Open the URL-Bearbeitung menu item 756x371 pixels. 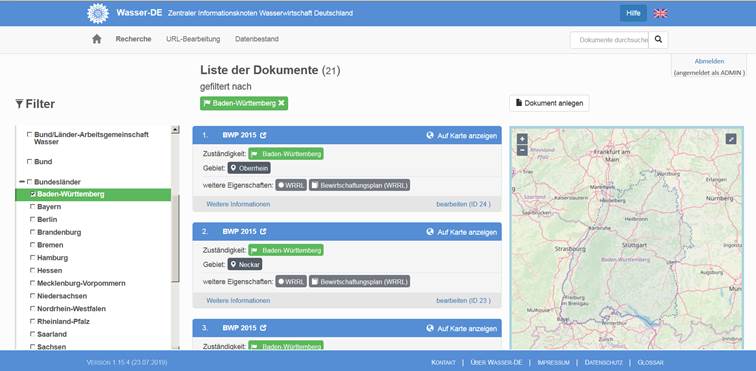click(x=193, y=39)
